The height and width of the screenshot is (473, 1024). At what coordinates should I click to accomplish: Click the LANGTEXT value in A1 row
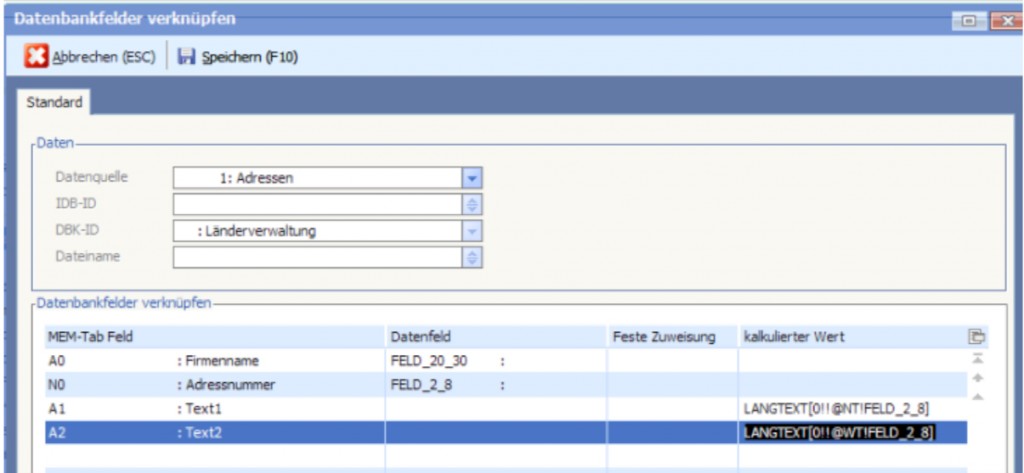tap(838, 408)
